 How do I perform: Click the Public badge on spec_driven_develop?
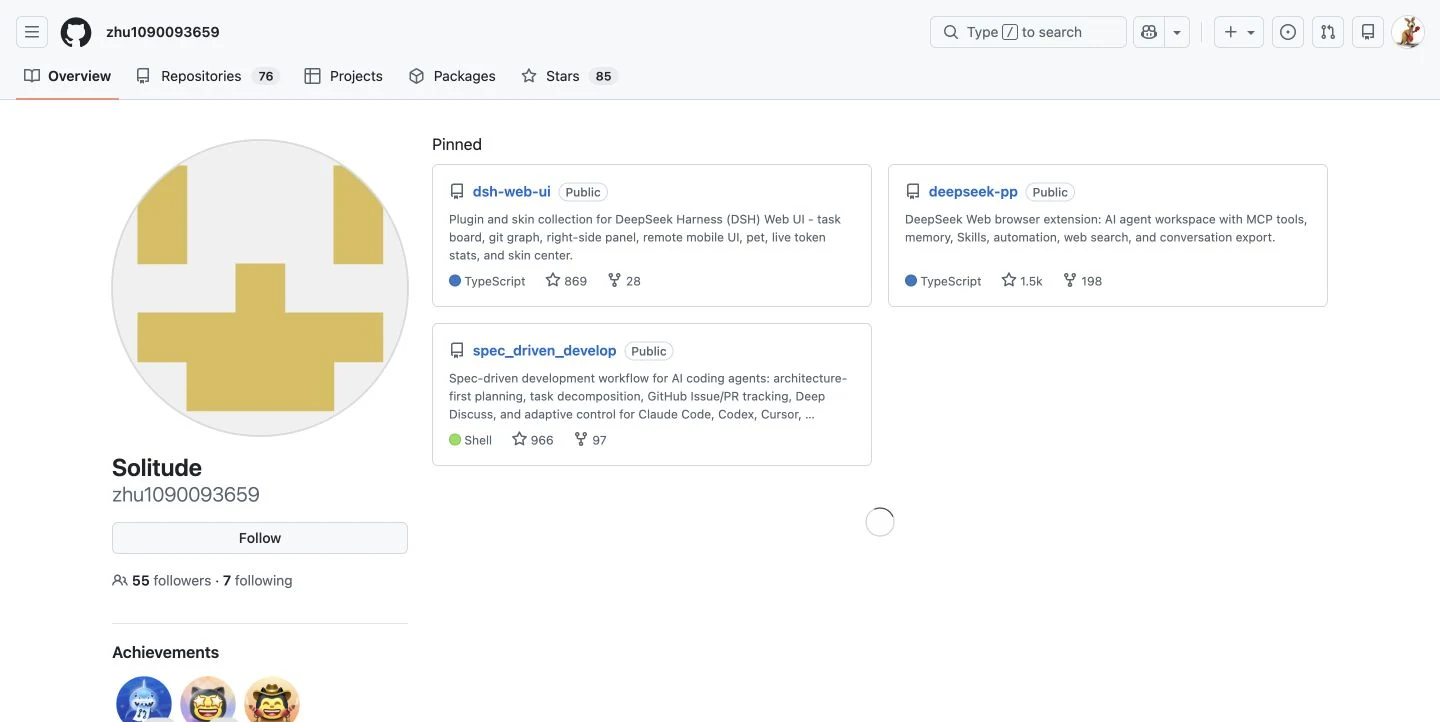[x=649, y=351]
